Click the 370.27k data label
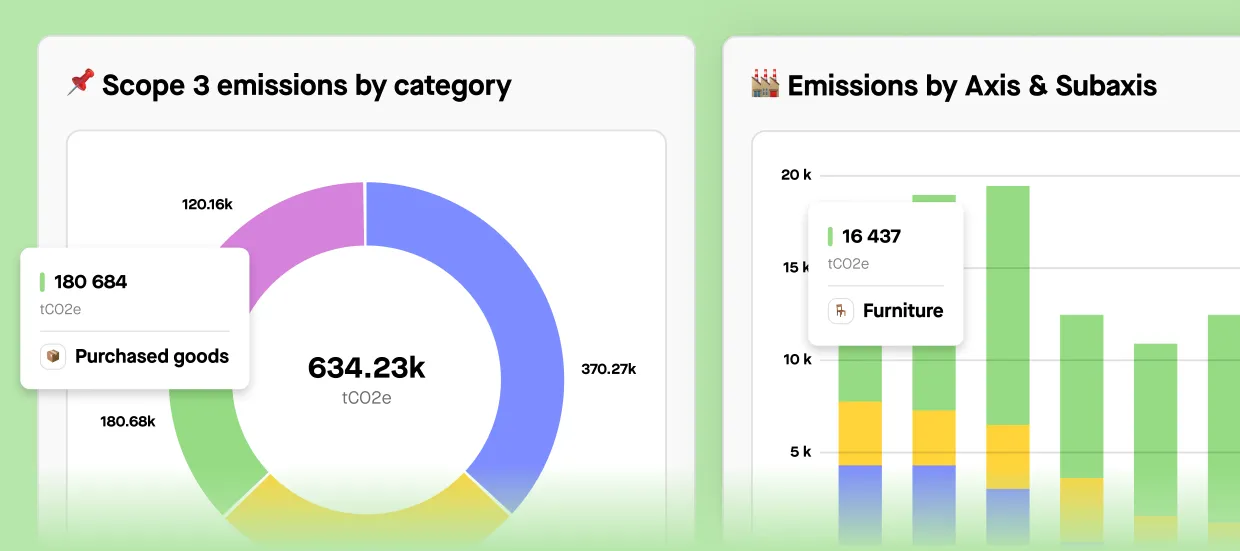The height and width of the screenshot is (551, 1240). coord(608,369)
